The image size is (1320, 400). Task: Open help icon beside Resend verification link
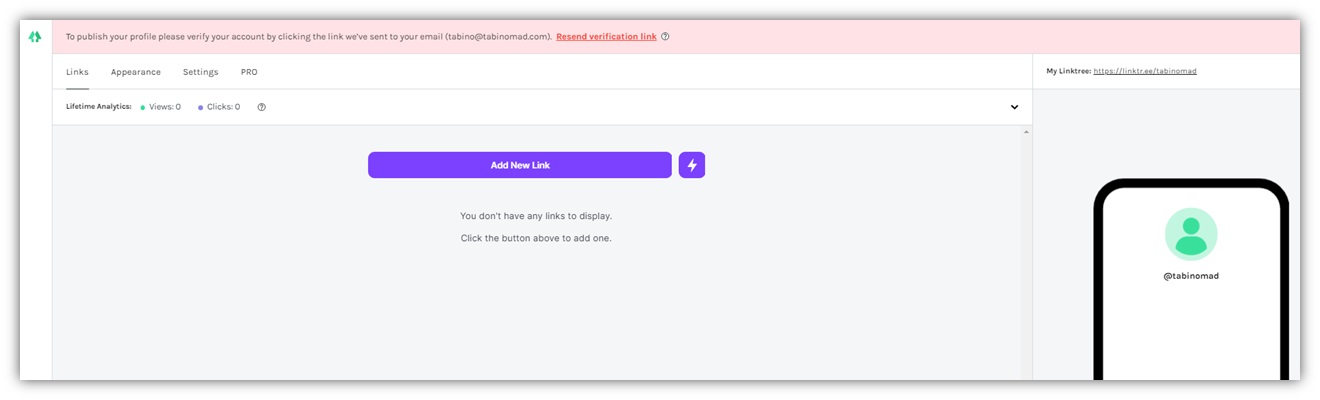click(666, 36)
